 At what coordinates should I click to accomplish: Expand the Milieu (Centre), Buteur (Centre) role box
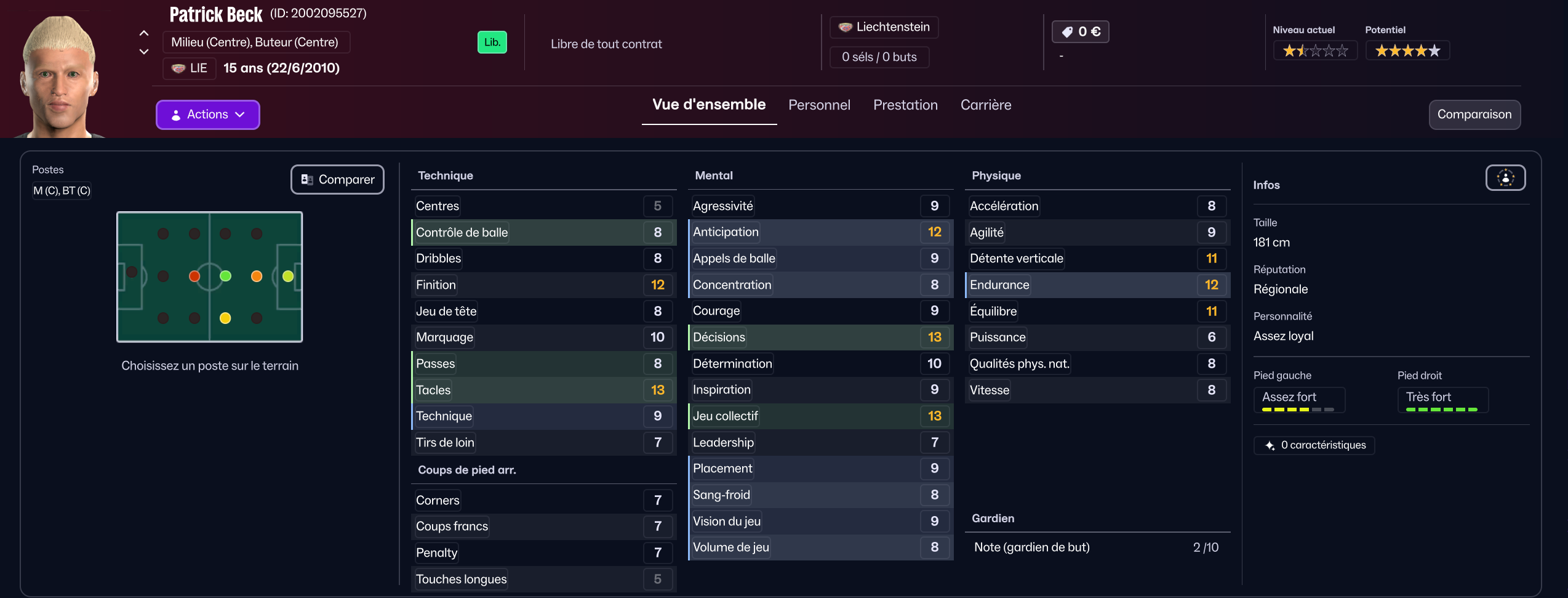[255, 42]
